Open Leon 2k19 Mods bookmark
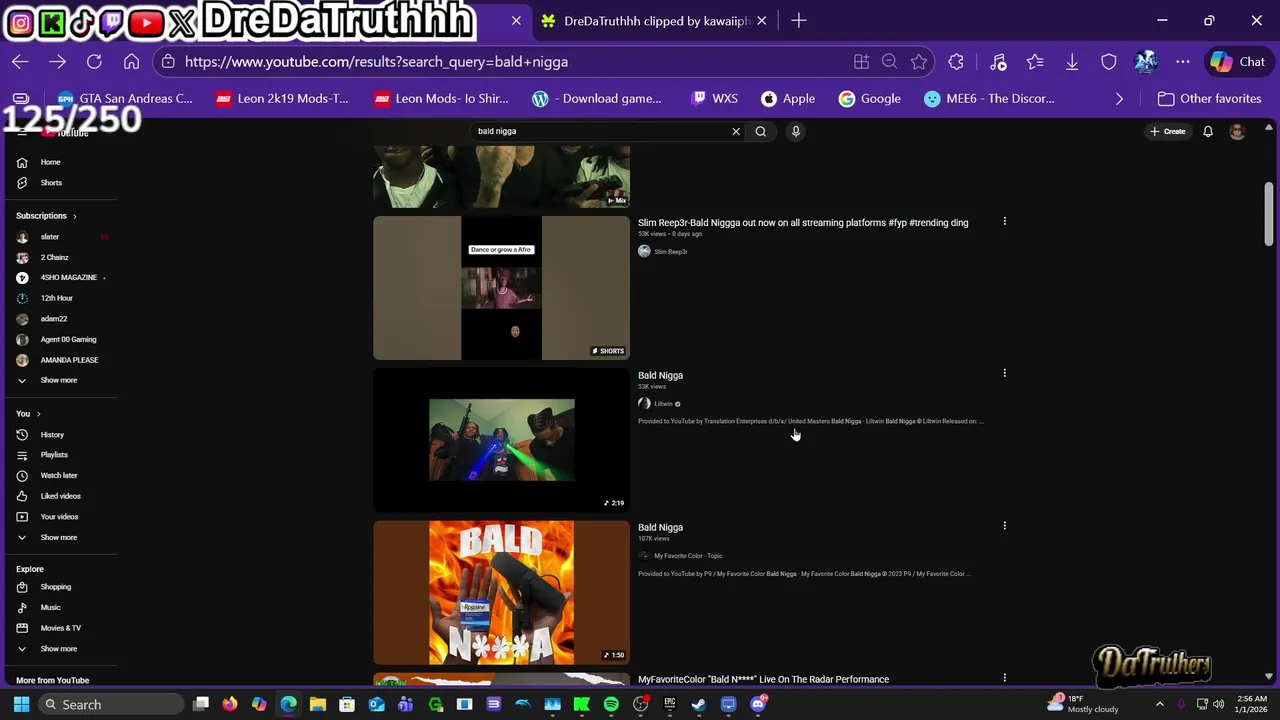This screenshot has height=720, width=1280. 283,99
